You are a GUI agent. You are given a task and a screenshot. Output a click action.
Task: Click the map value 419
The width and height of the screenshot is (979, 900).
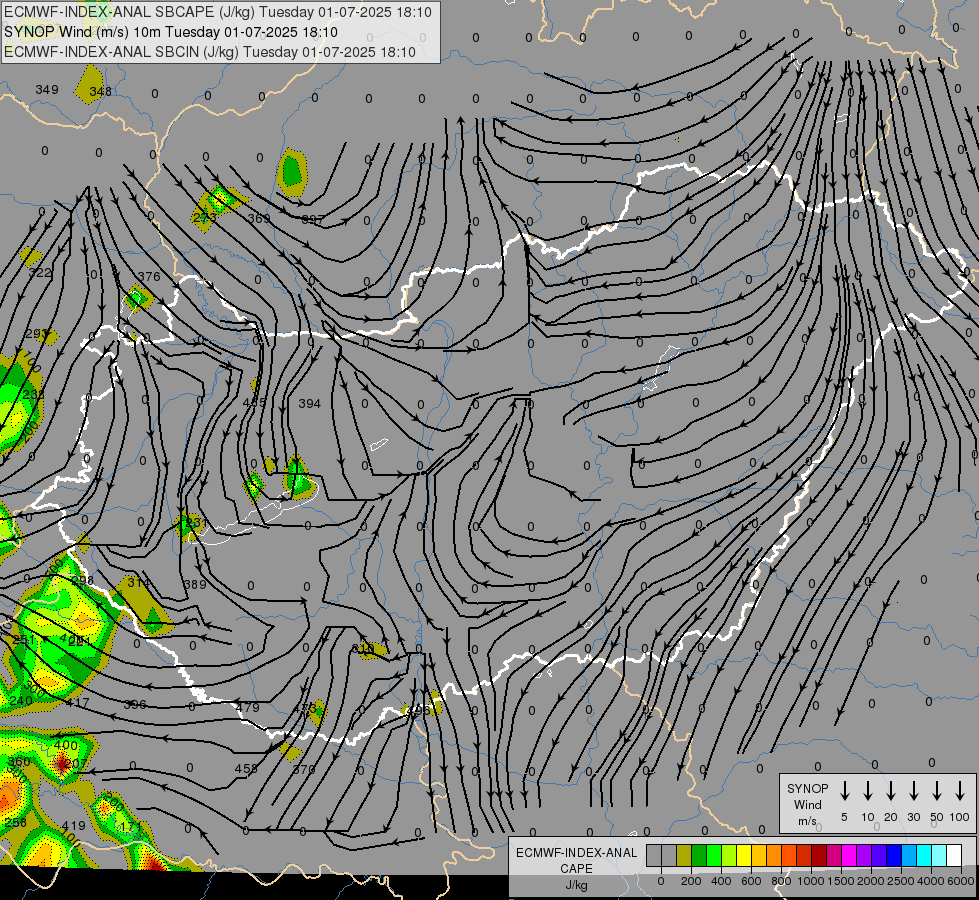73,826
